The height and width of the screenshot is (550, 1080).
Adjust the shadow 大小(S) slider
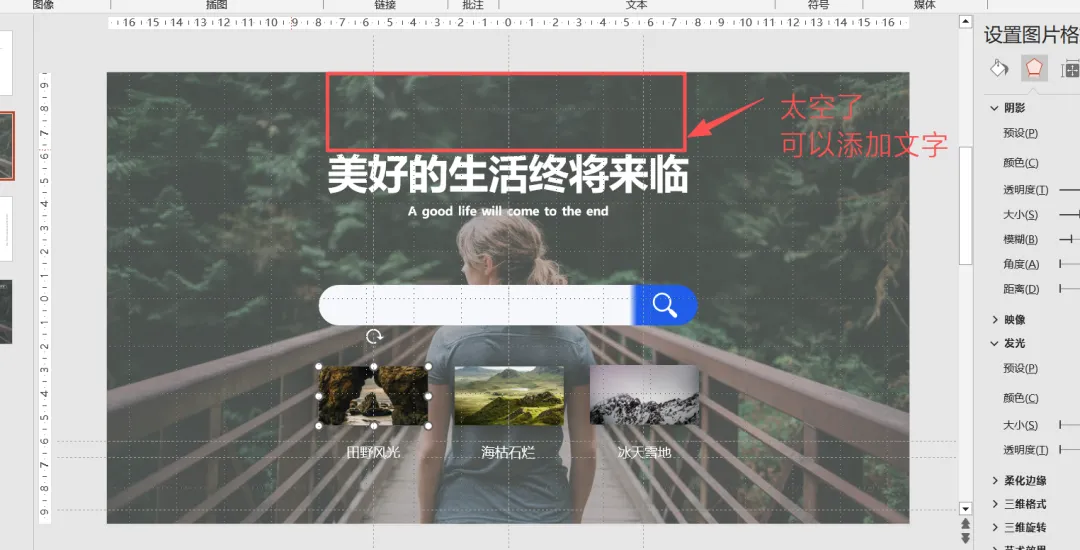click(1069, 214)
